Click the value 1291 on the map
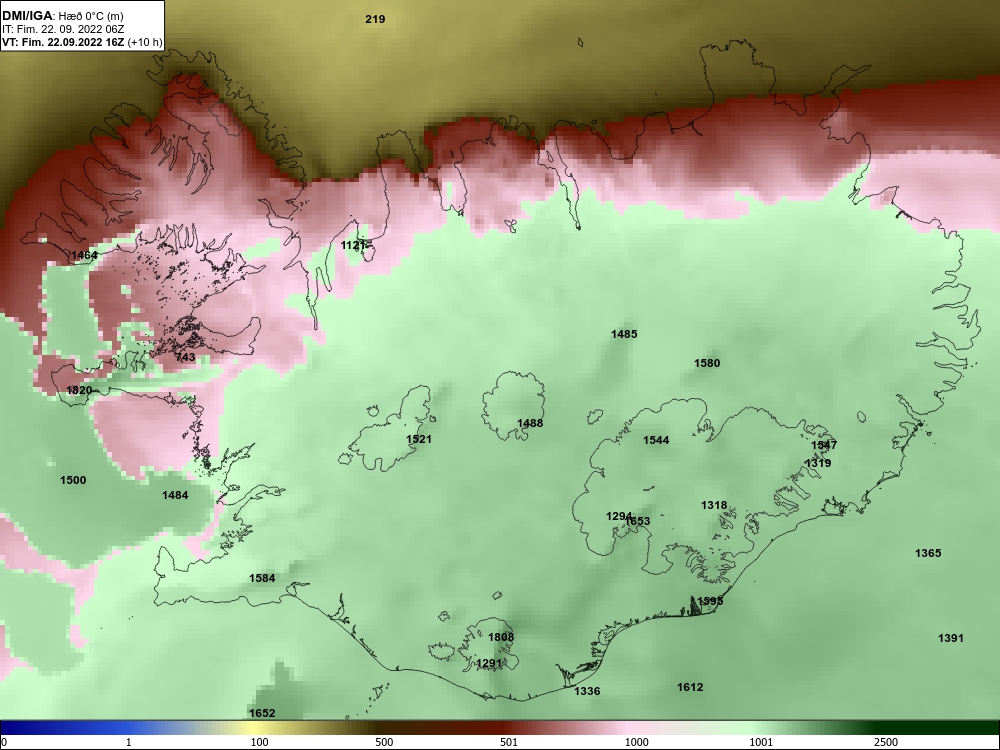Screen dimensions: 1000x750 [x=489, y=663]
